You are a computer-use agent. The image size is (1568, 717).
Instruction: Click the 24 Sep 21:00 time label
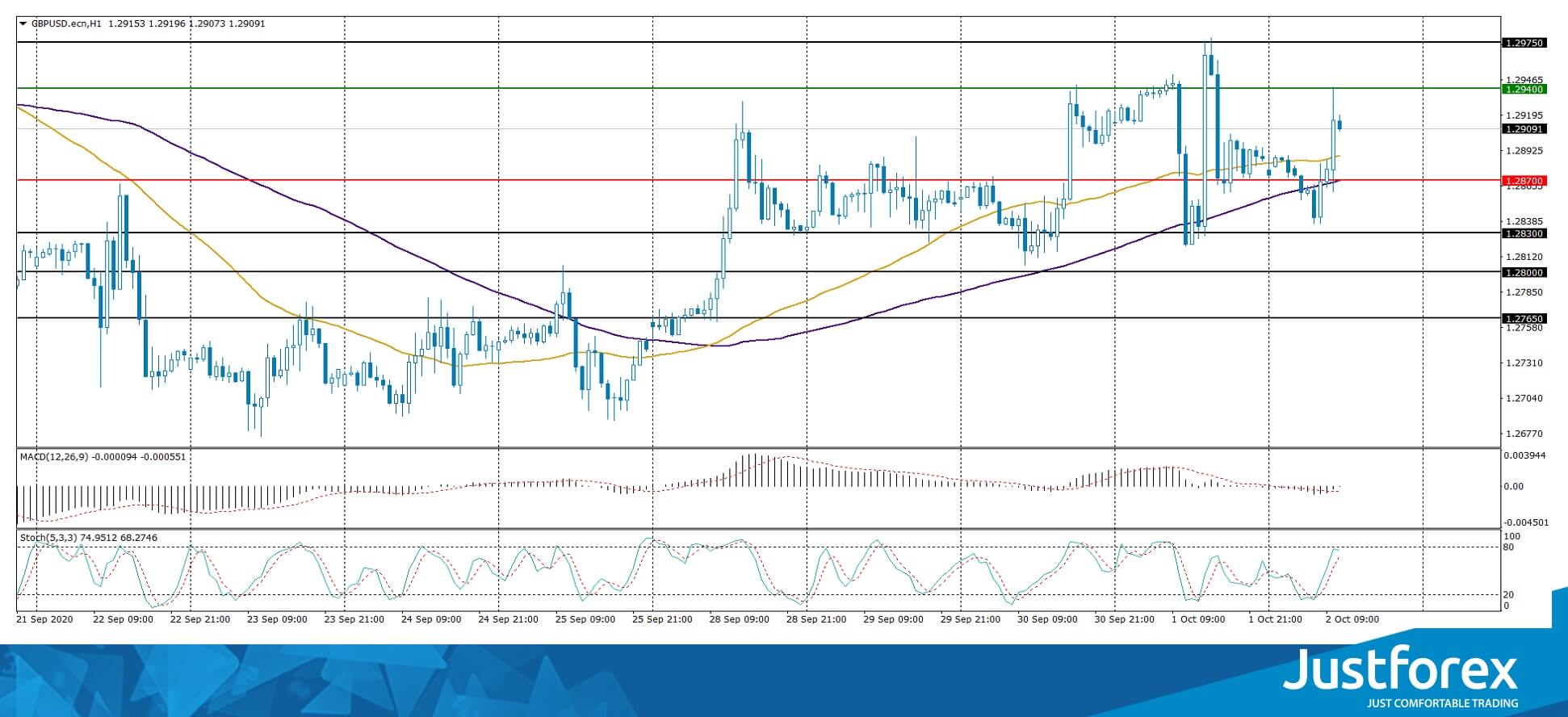tap(508, 619)
